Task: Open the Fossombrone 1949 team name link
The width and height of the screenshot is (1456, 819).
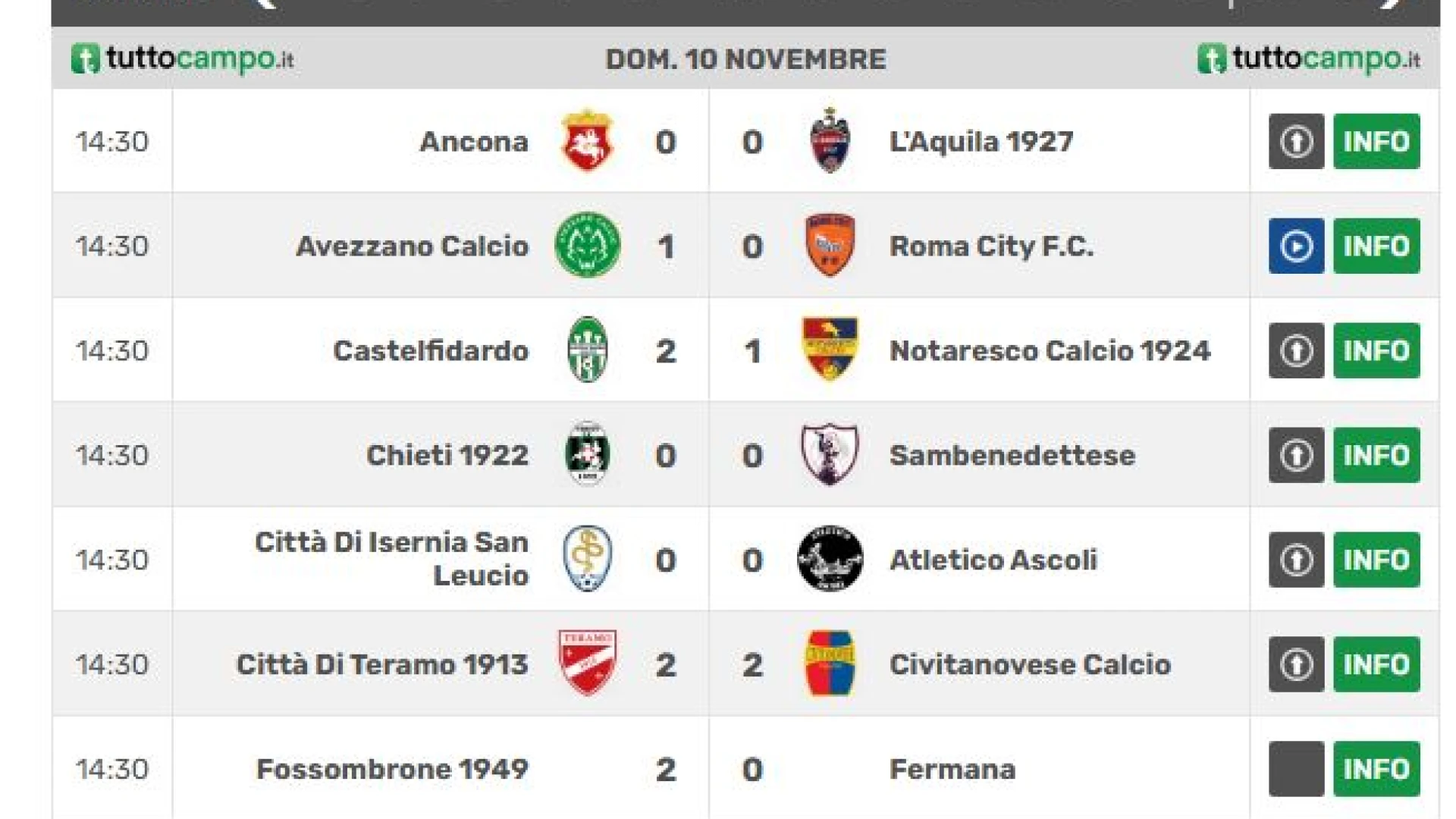Action: [x=392, y=769]
